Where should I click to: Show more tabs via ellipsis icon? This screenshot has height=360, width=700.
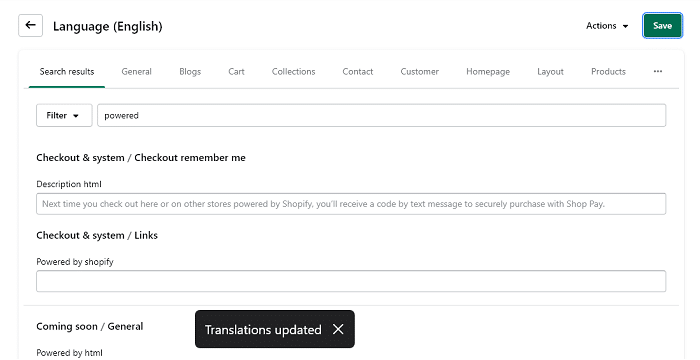pyautogui.click(x=658, y=71)
